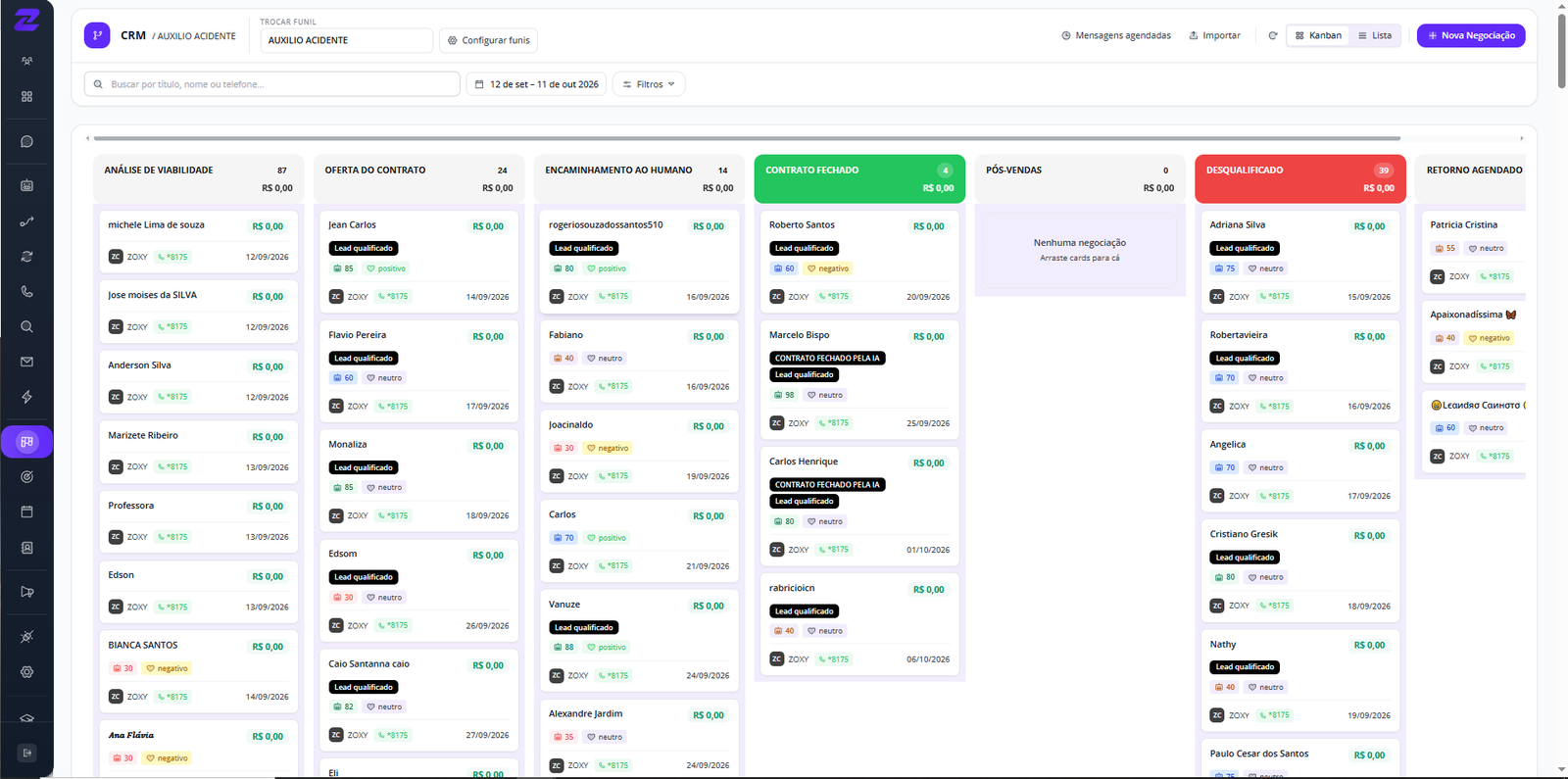Open the rogeriosouzadossantos510 card
This screenshot has width=1568, height=779.
tap(639, 260)
